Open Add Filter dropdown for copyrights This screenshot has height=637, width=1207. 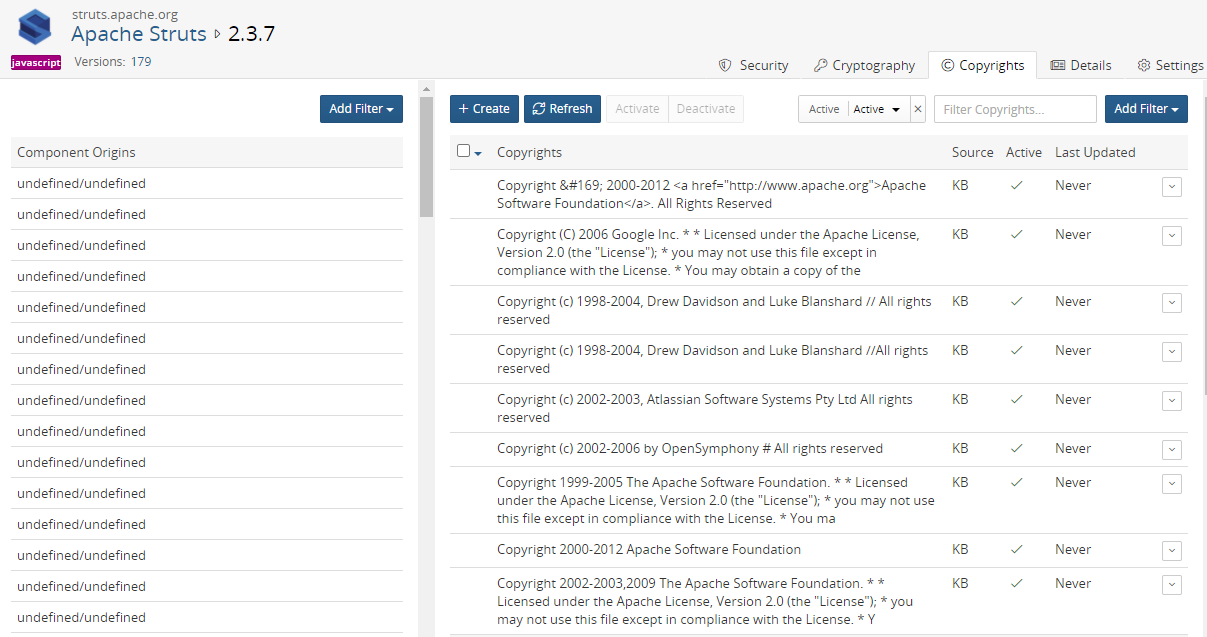pos(1146,109)
